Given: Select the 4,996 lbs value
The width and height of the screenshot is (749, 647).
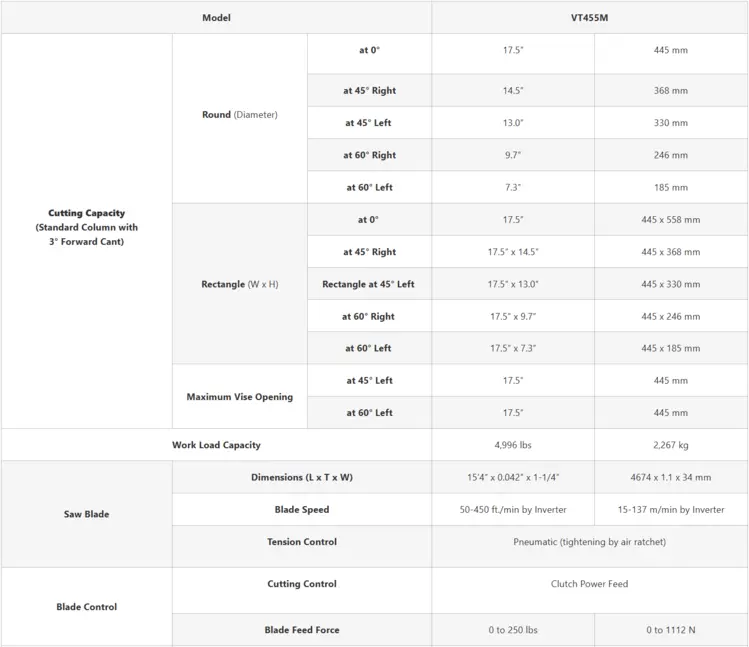Looking at the screenshot, I should (513, 445).
